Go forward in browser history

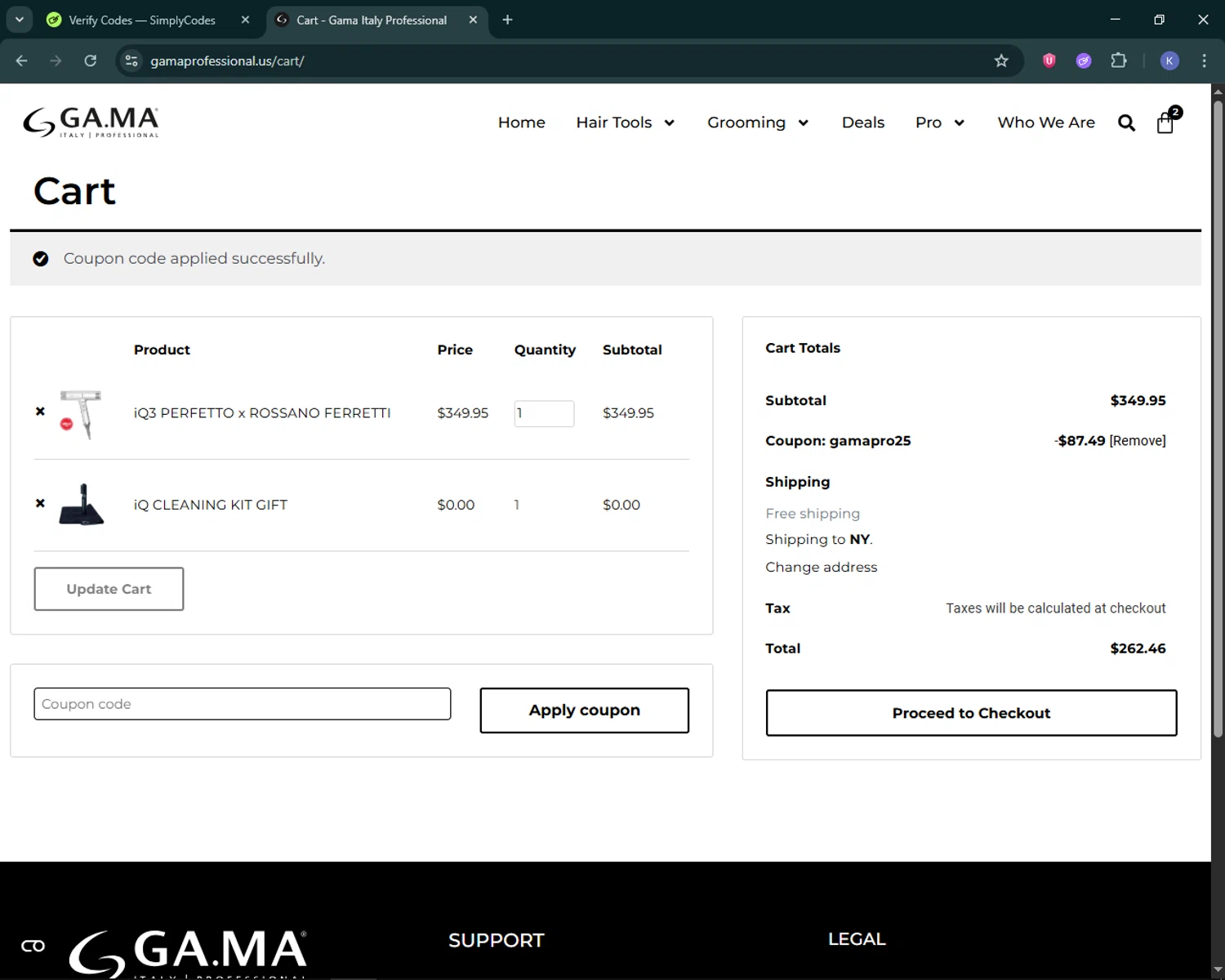pyautogui.click(x=56, y=60)
